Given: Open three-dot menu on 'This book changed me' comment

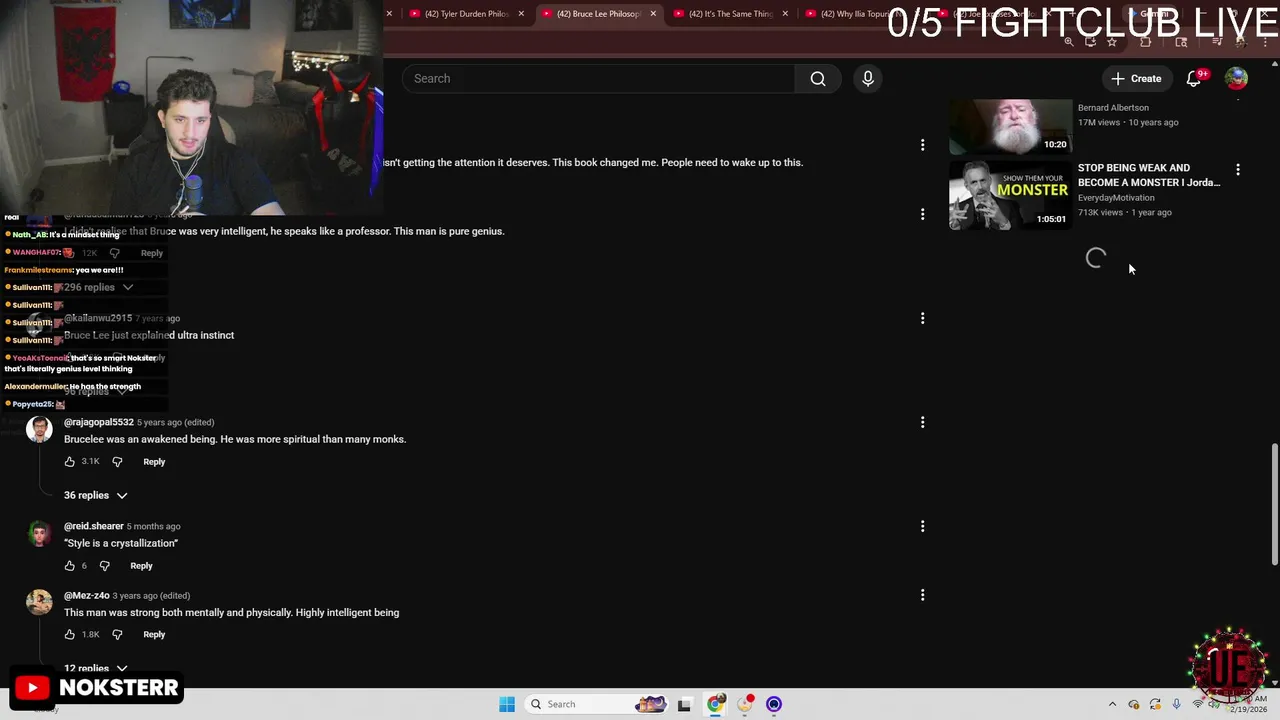Looking at the screenshot, I should click(922, 145).
